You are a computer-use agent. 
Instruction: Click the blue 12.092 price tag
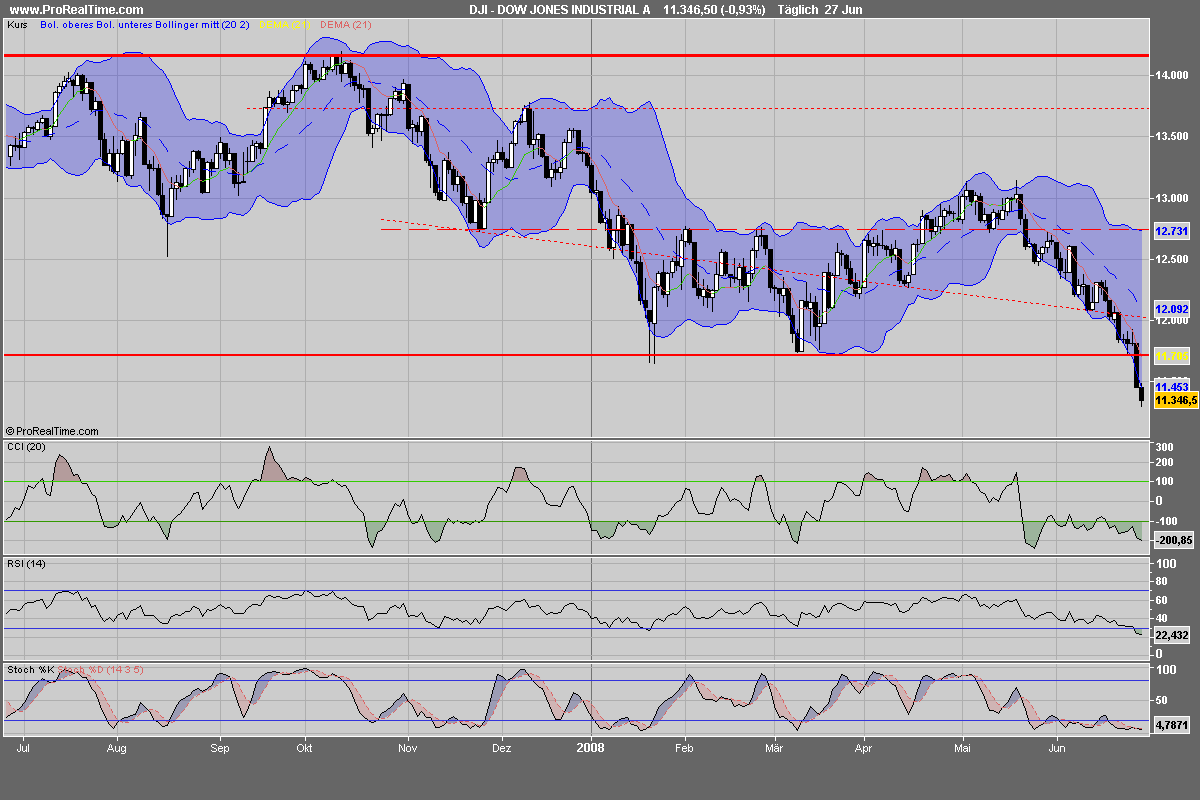pos(1171,309)
